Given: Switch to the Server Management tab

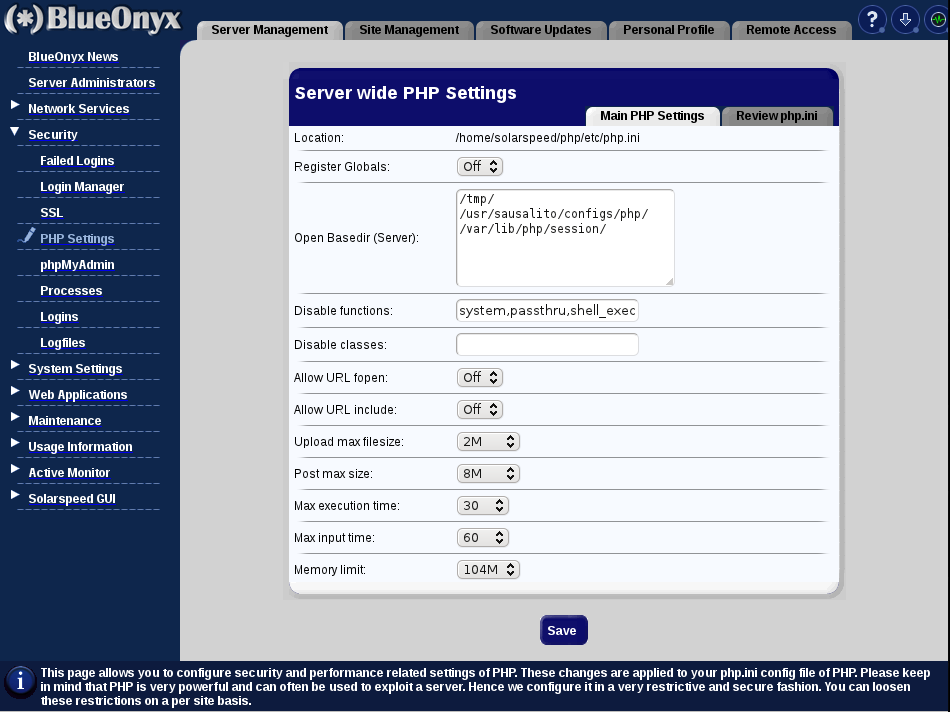Looking at the screenshot, I should 270,30.
